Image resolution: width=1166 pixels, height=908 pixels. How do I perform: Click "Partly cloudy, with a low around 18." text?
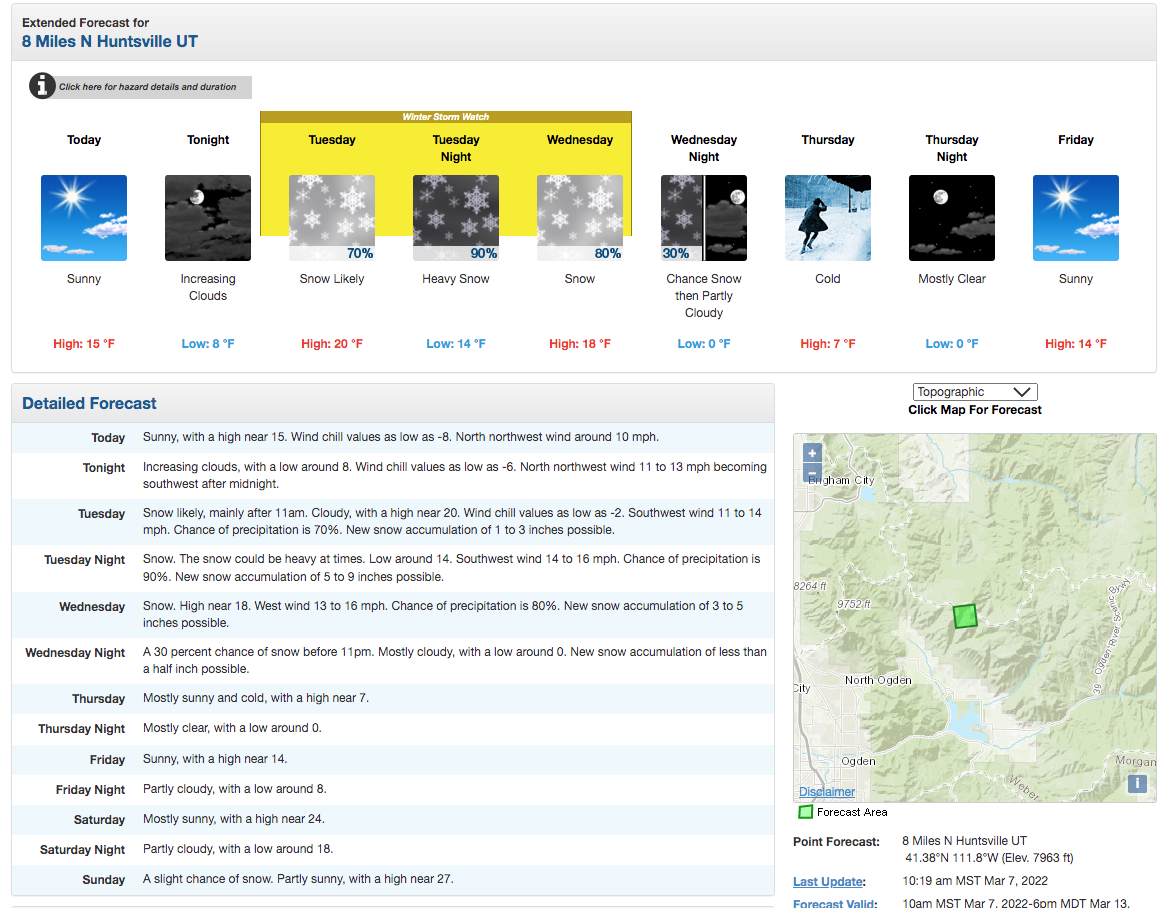click(x=238, y=849)
